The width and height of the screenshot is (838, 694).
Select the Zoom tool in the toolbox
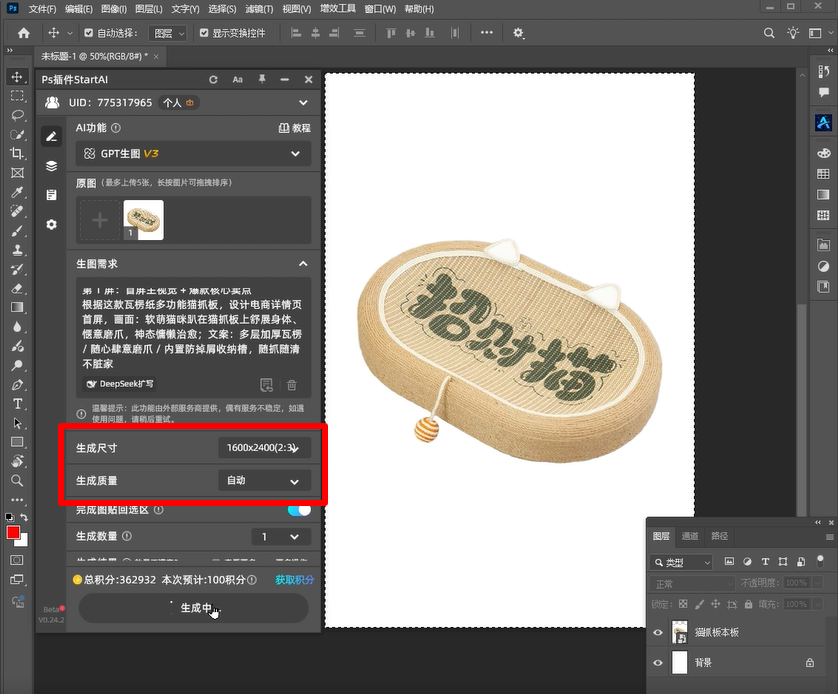point(17,481)
